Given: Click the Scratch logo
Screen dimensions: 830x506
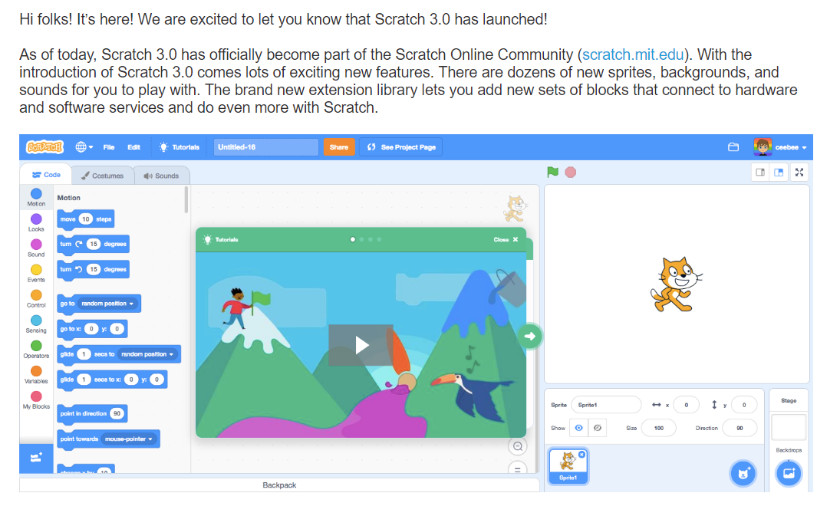Looking at the screenshot, I should (x=45, y=147).
